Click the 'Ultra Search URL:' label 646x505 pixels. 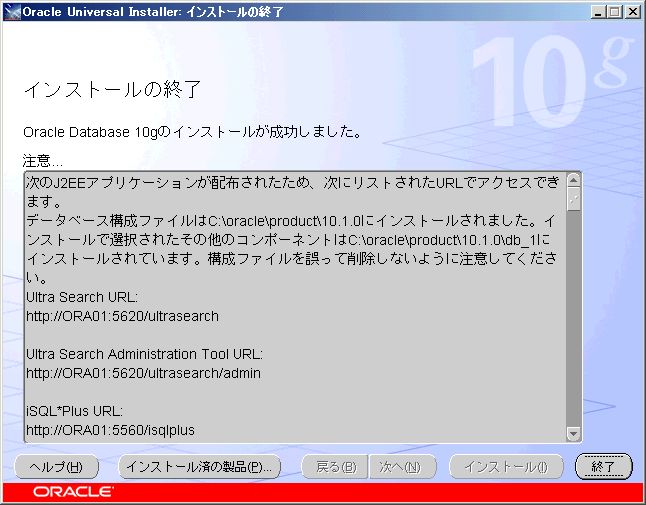point(82,297)
